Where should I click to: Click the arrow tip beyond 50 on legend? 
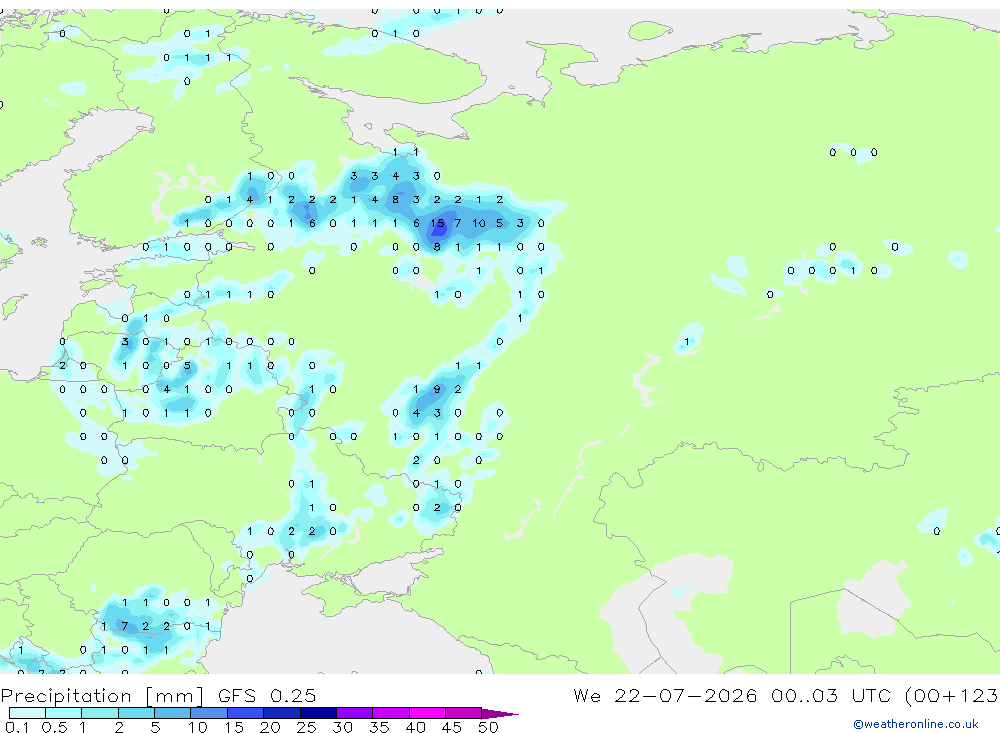coord(501,713)
